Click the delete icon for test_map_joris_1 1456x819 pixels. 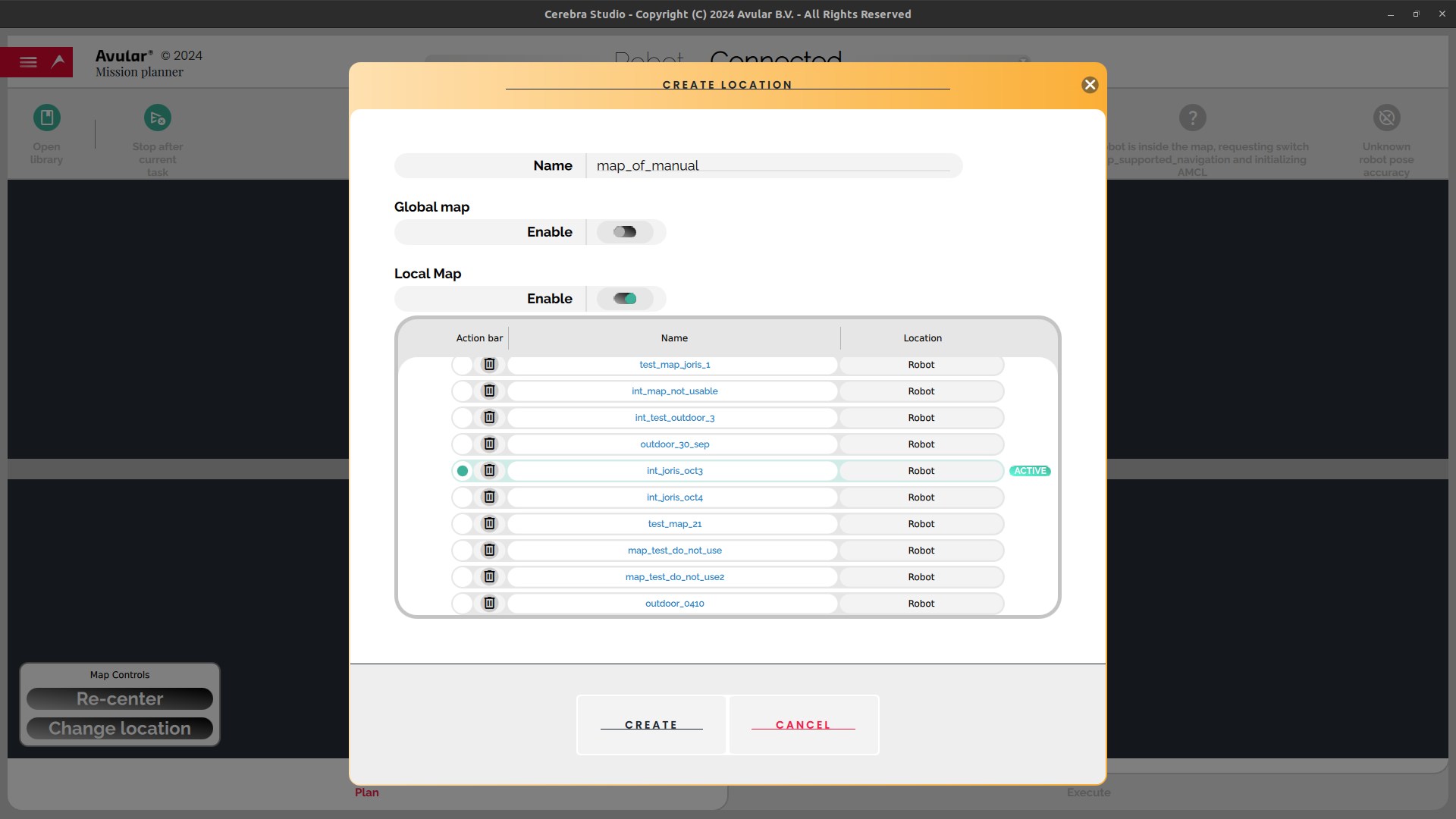[489, 364]
